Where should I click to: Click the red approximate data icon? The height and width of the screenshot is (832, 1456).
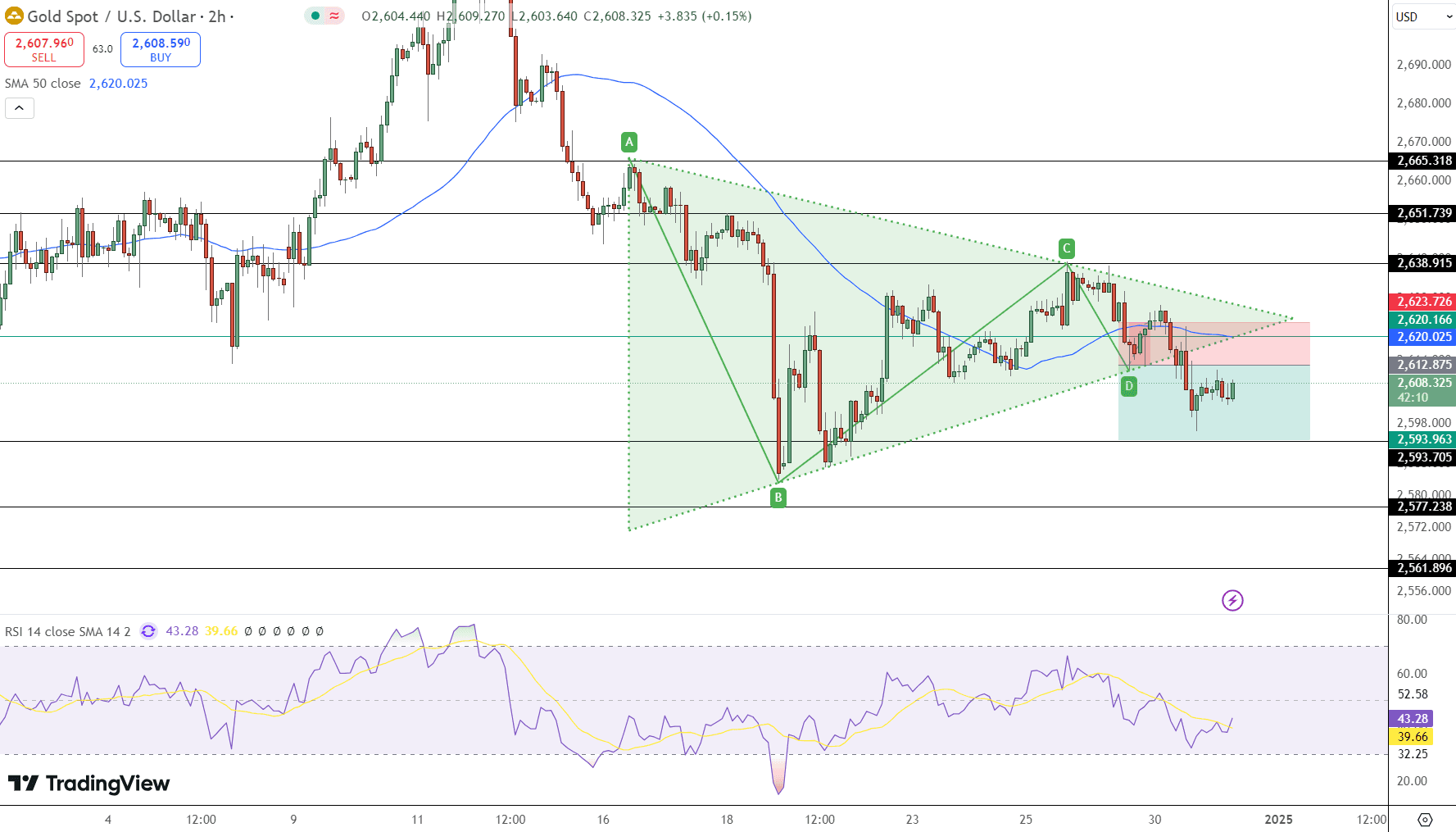pyautogui.click(x=334, y=16)
